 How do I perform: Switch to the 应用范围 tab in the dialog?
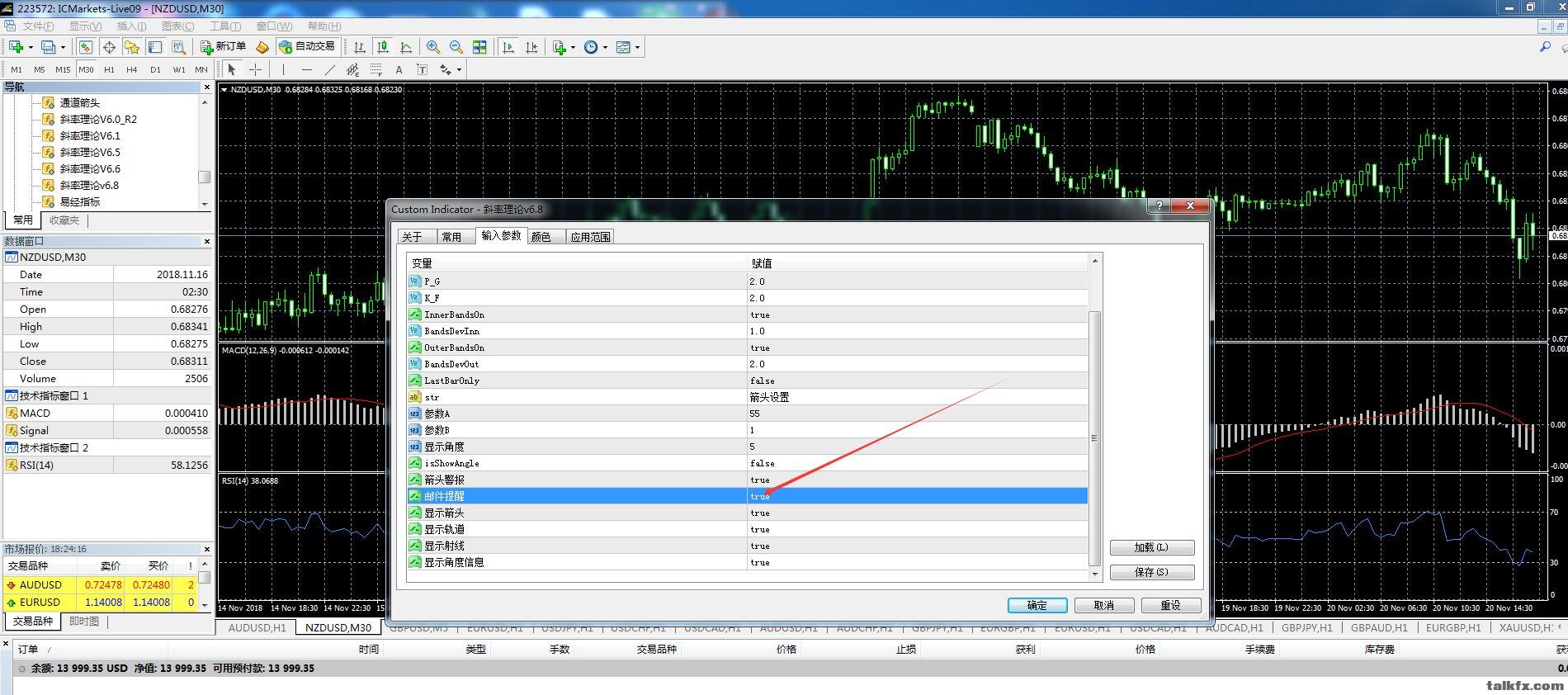point(590,237)
